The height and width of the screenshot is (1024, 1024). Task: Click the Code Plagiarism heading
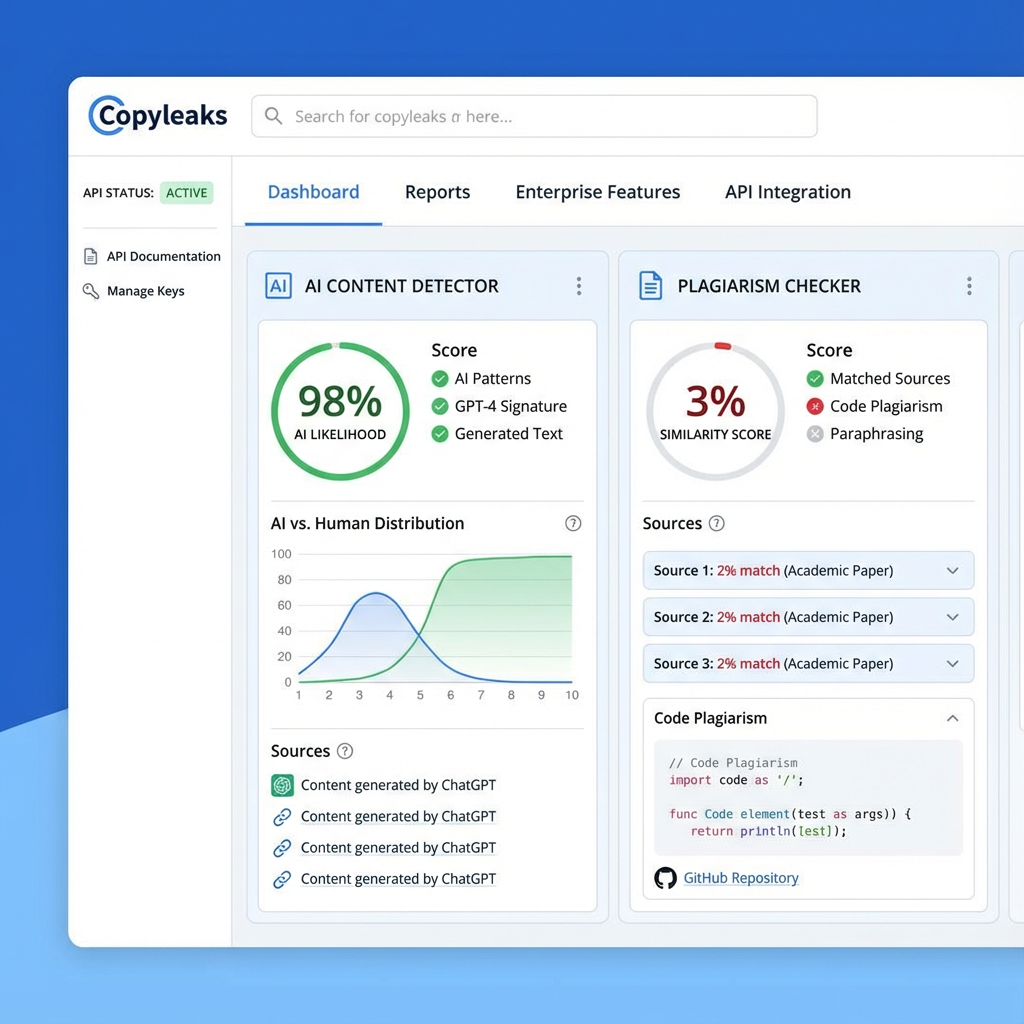711,718
